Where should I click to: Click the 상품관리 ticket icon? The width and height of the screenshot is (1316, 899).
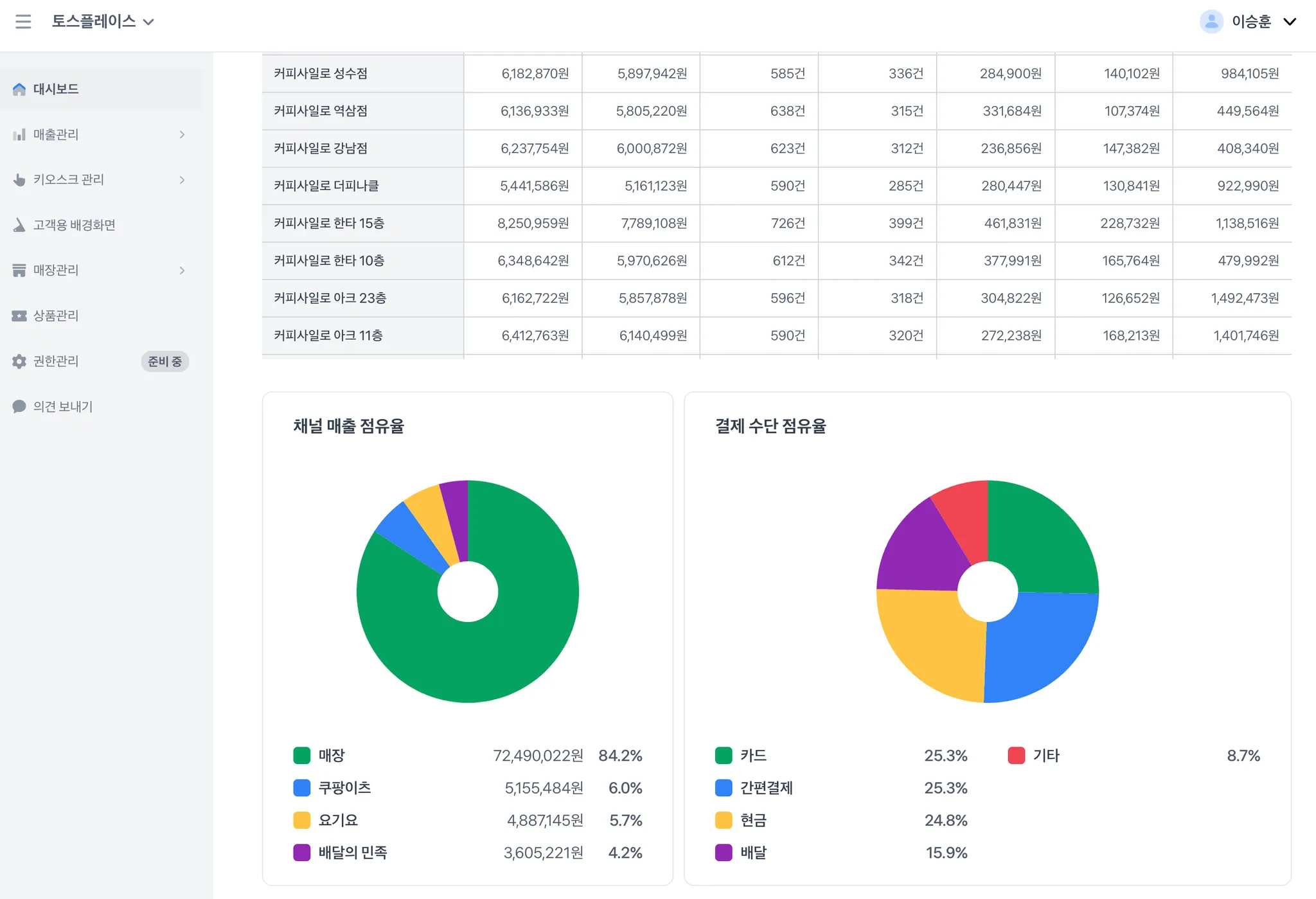click(x=19, y=316)
